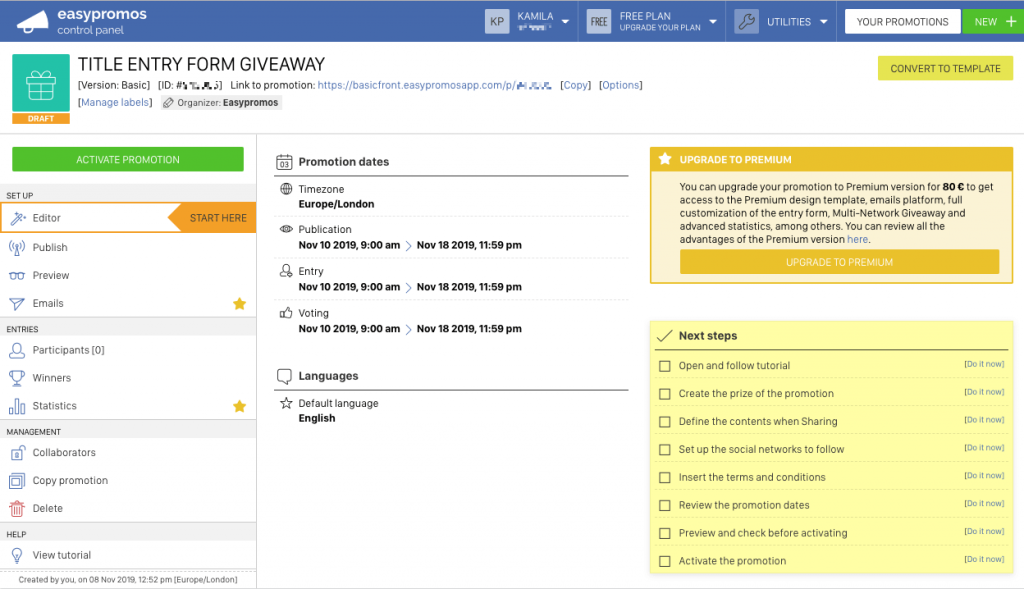Go to Publish in the sidebar
1024x589 pixels.
pyautogui.click(x=128, y=247)
